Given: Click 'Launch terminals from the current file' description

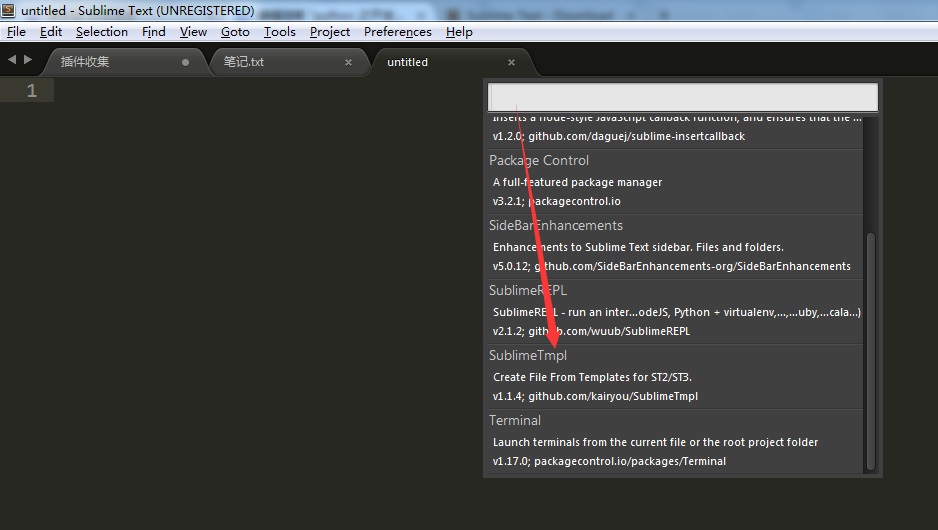Looking at the screenshot, I should pyautogui.click(x=655, y=443).
